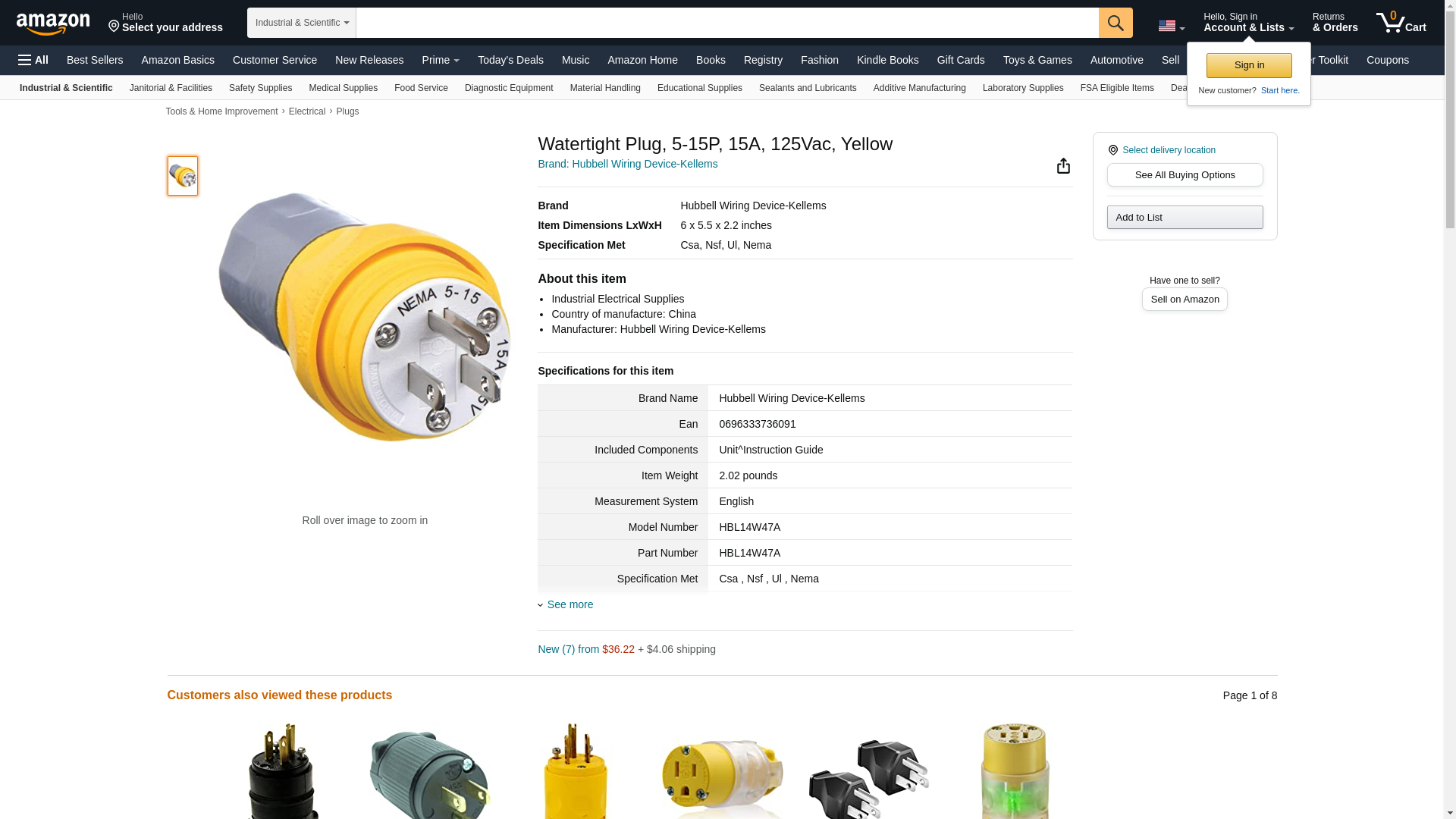Expand the Prime dropdown menu

[441, 60]
